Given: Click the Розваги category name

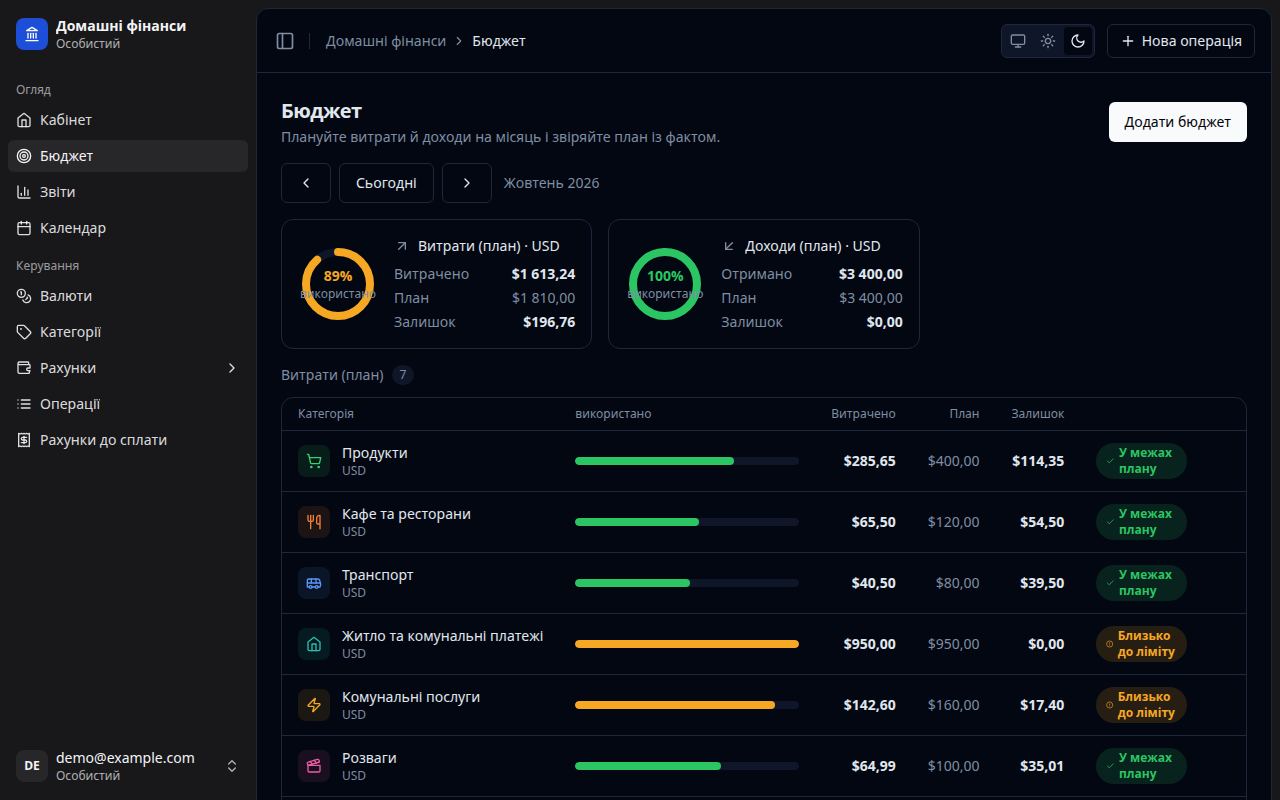Looking at the screenshot, I should 369,758.
